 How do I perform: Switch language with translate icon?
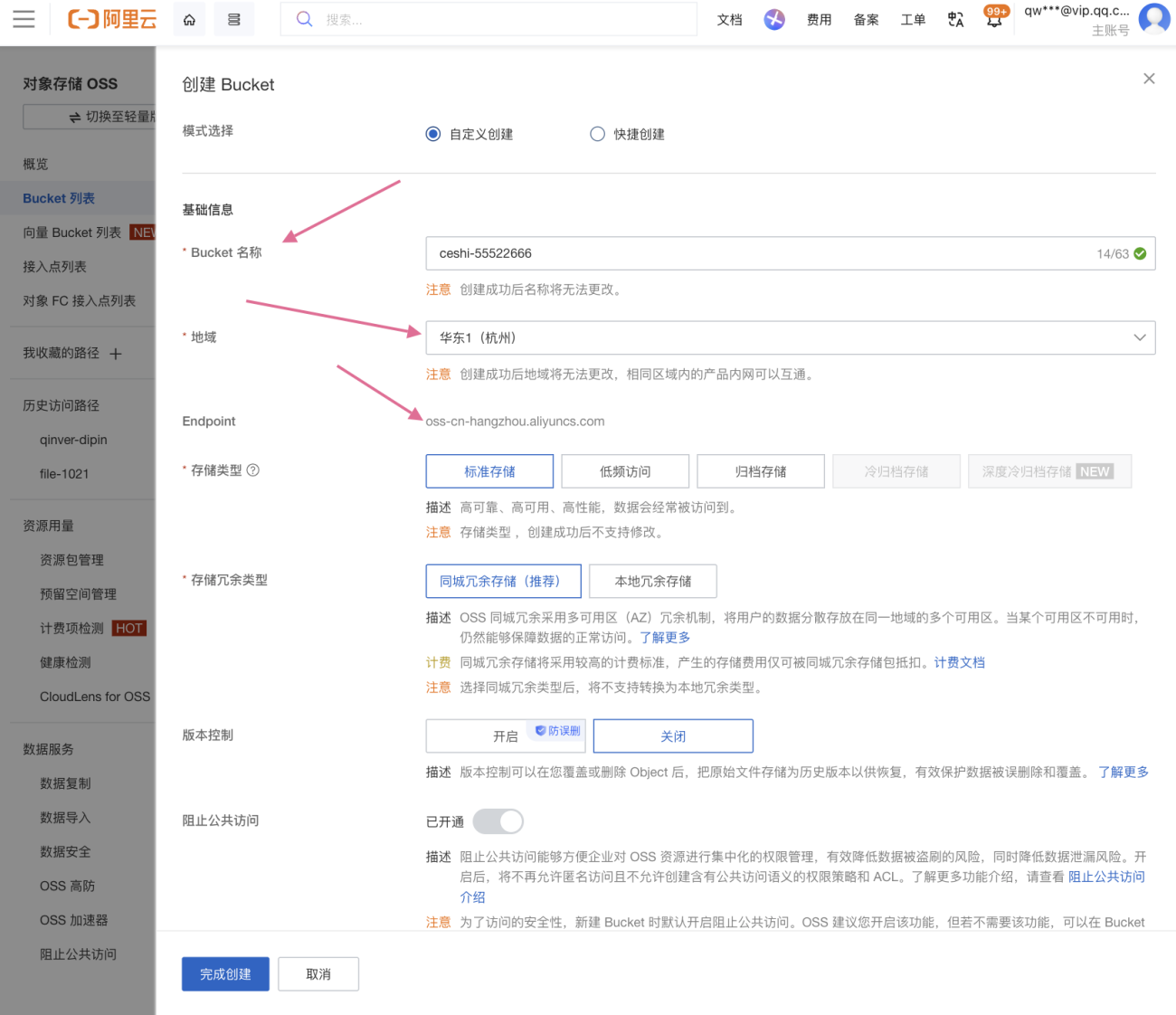(x=955, y=19)
